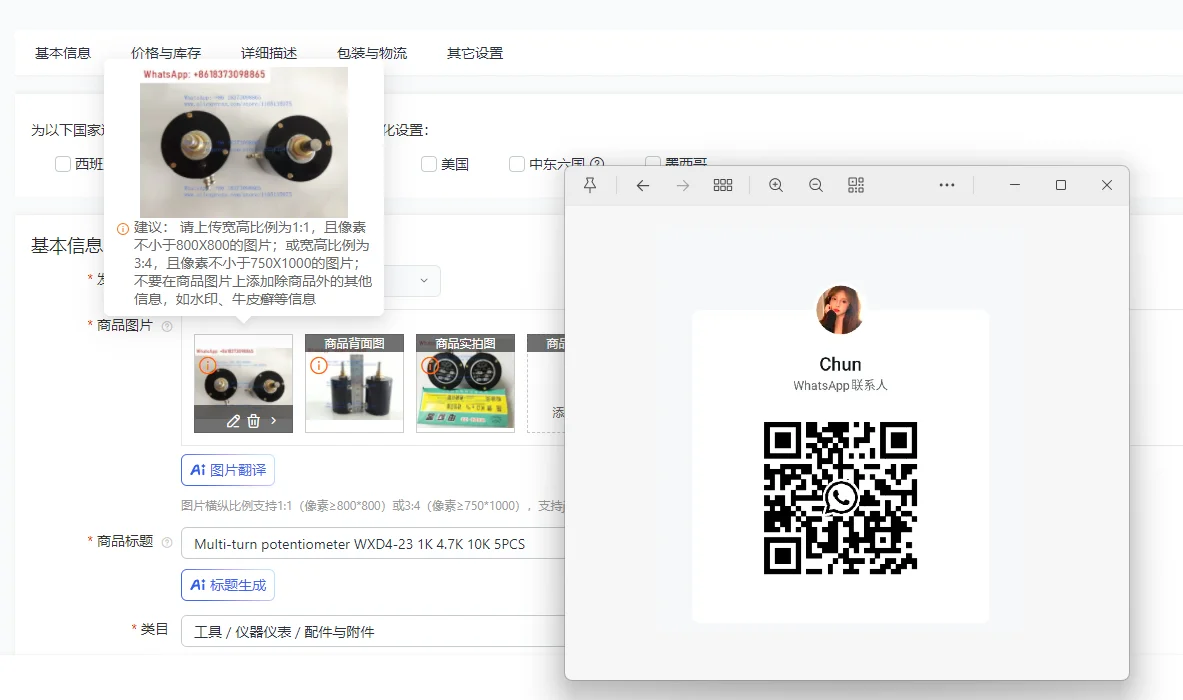Open the thumbnail grid view in the viewer
Viewport: 1183px width, 700px height.
723,185
